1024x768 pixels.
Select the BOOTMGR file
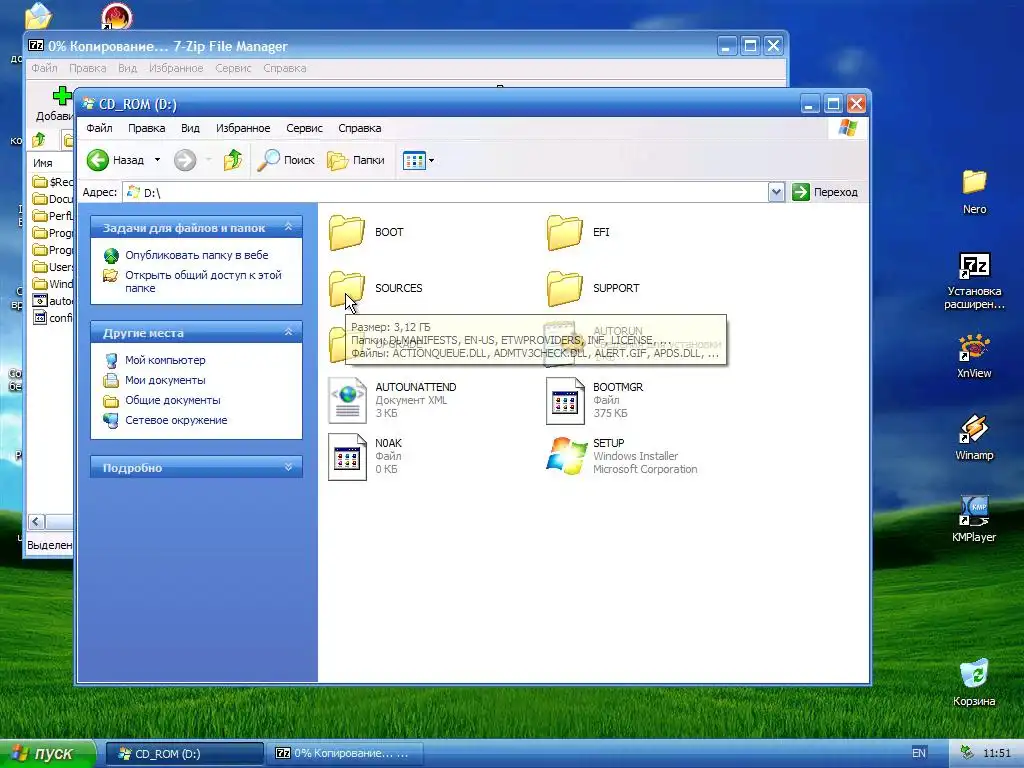pos(594,400)
